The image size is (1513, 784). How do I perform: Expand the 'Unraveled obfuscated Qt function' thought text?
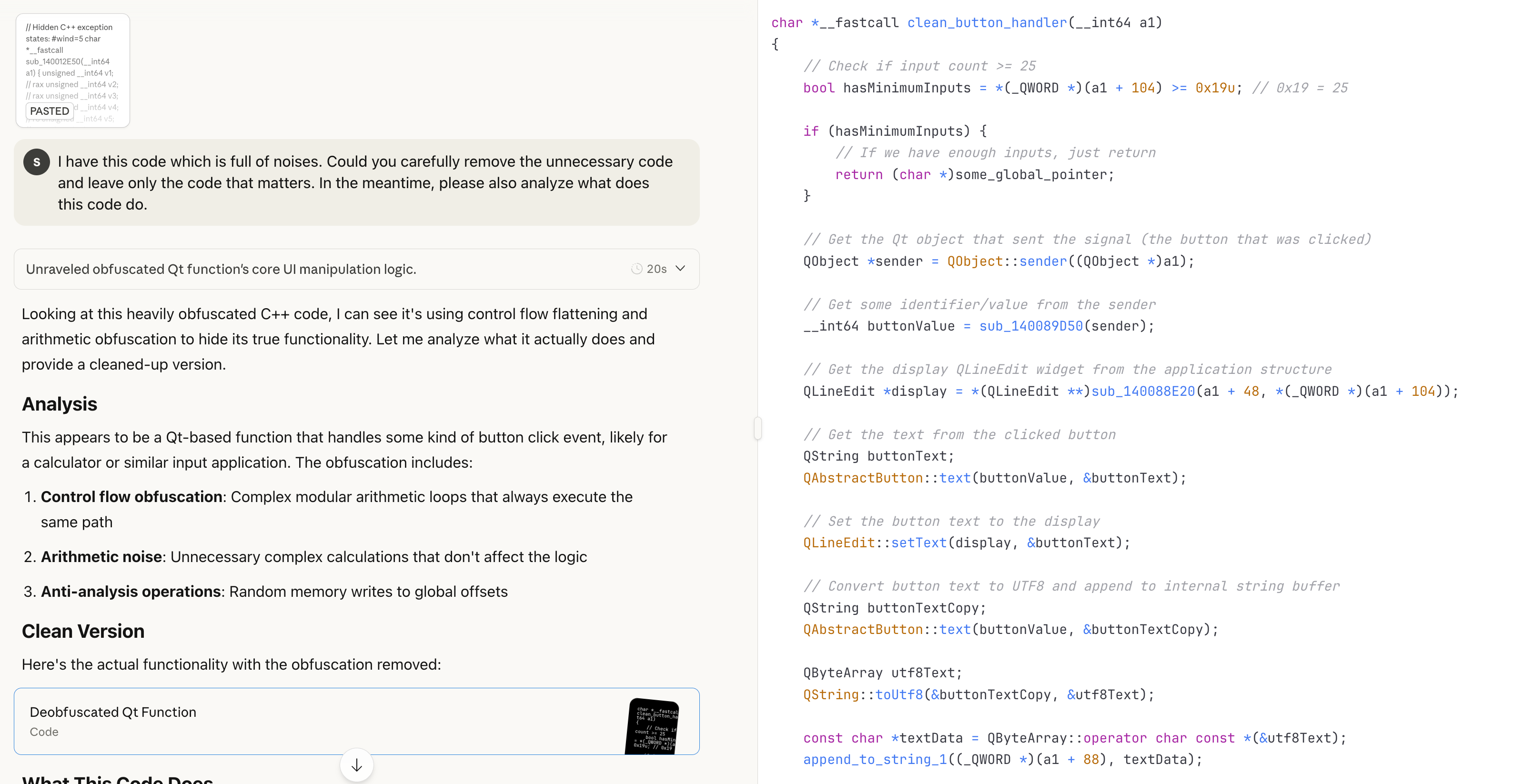click(x=221, y=269)
